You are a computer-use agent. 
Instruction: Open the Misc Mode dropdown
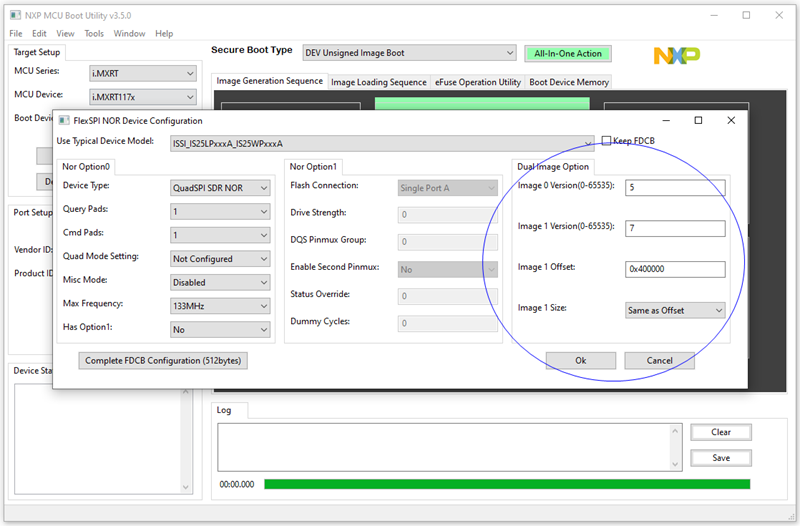click(x=220, y=282)
